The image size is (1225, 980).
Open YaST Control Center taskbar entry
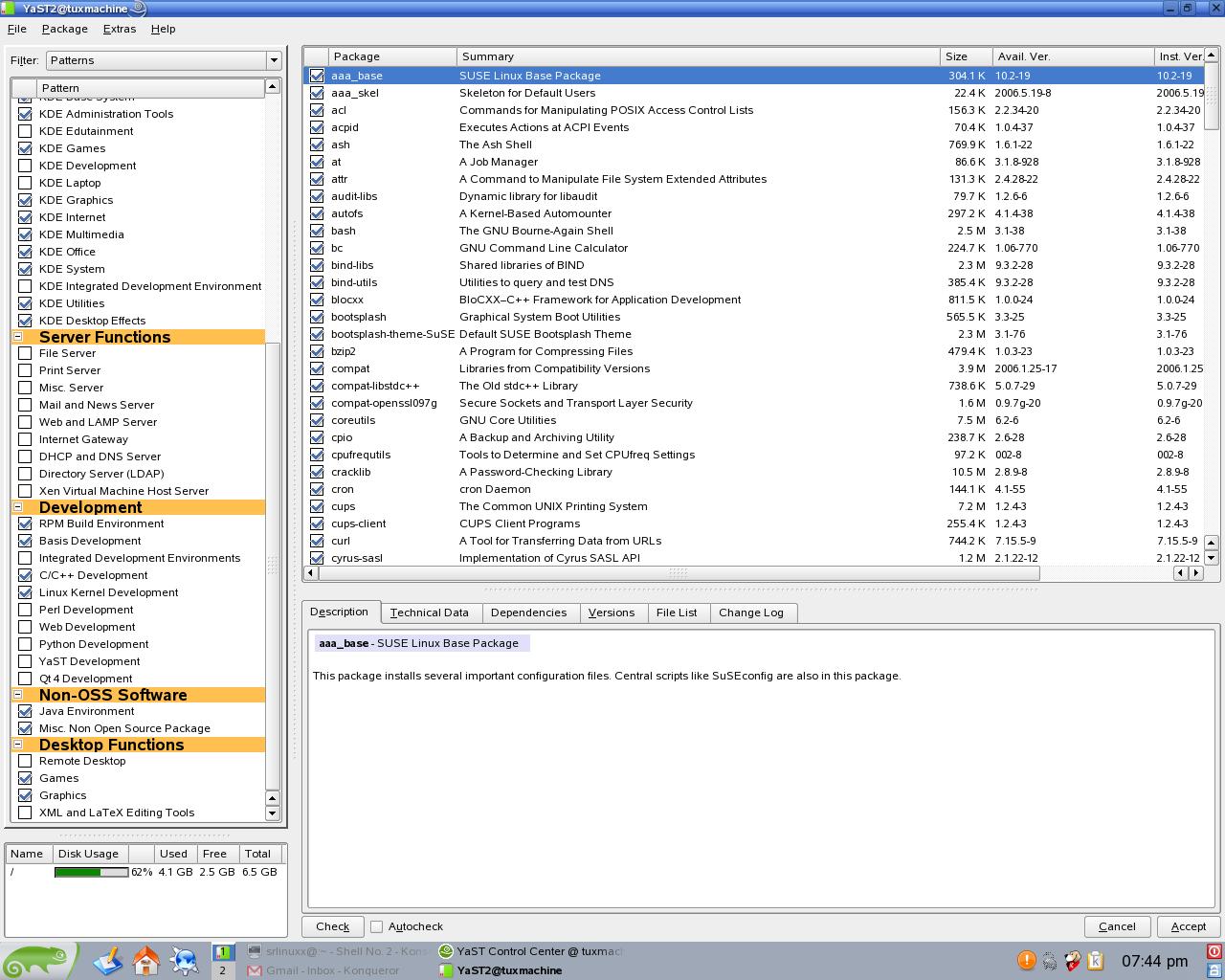[x=530, y=951]
